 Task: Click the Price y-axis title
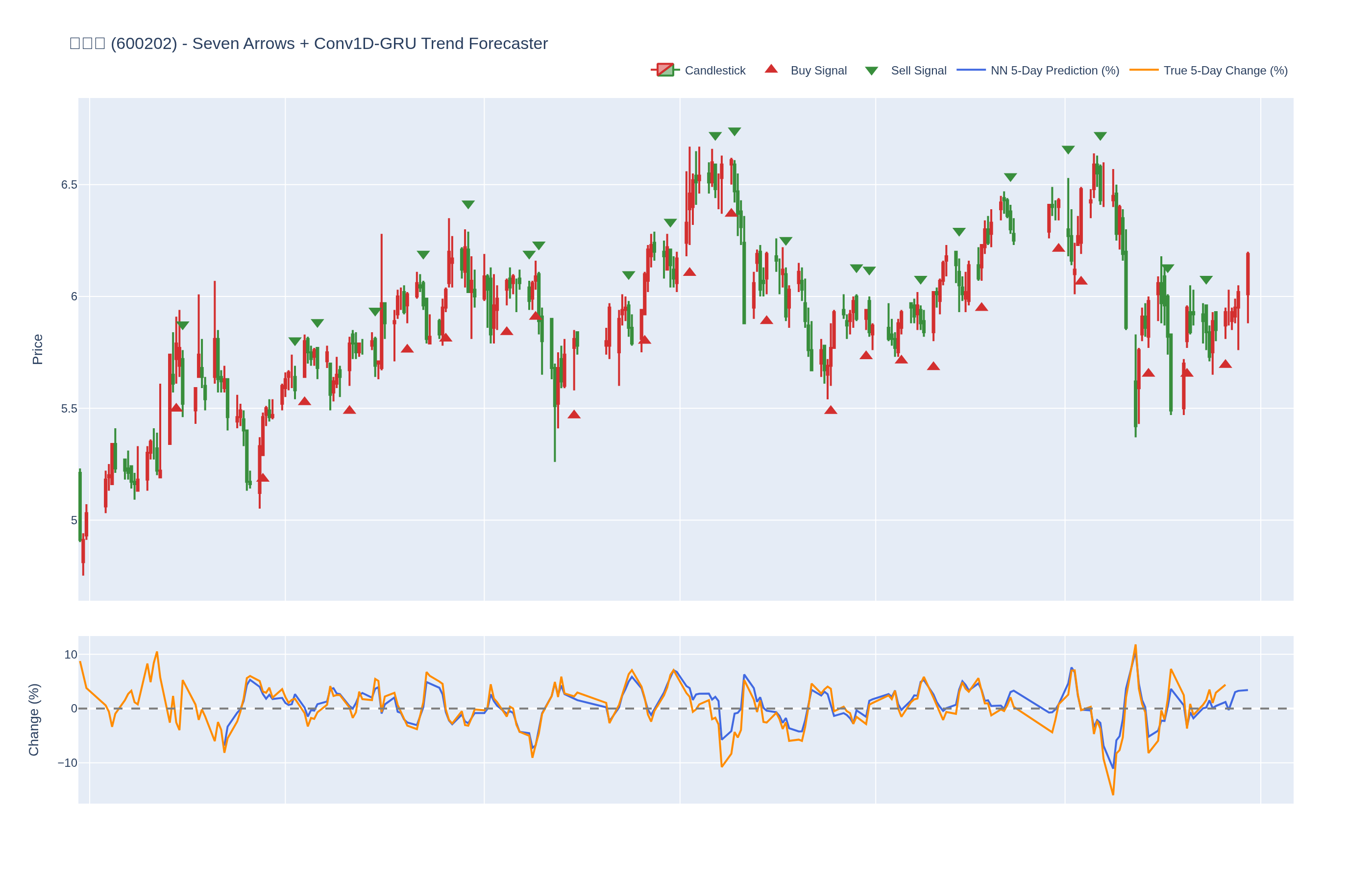pyautogui.click(x=38, y=349)
